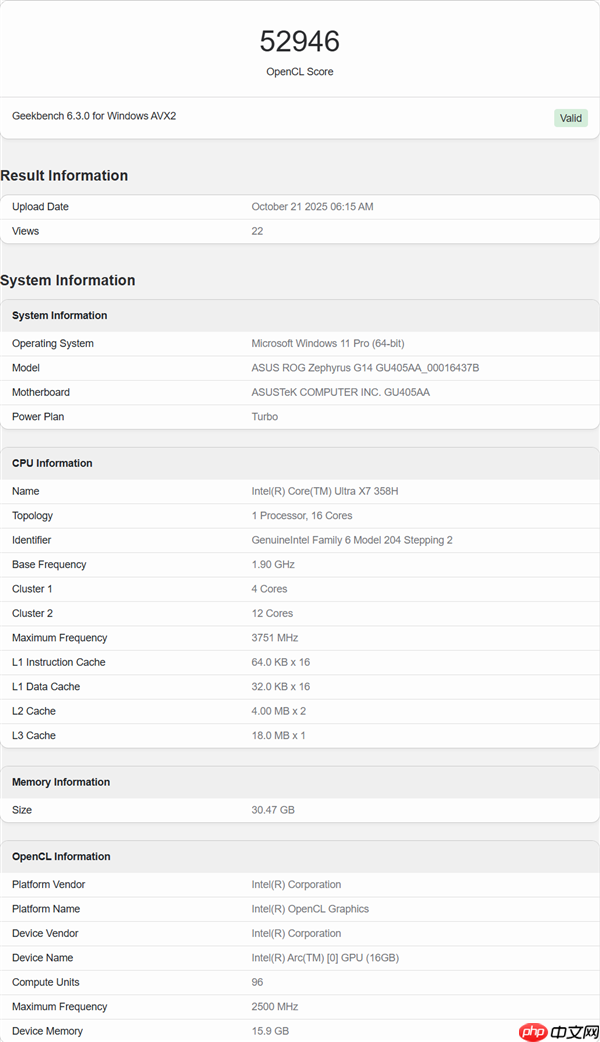Select the Intel Core Ultra X7 358H name

[331, 492]
